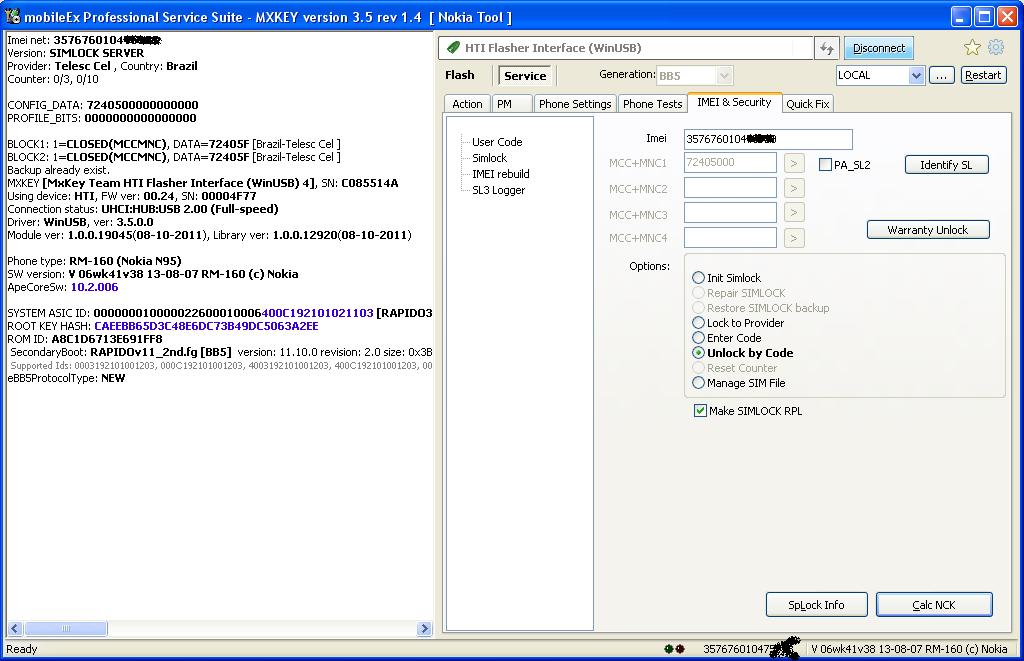Select Manage SIM File option
This screenshot has width=1024, height=661.
click(x=698, y=383)
